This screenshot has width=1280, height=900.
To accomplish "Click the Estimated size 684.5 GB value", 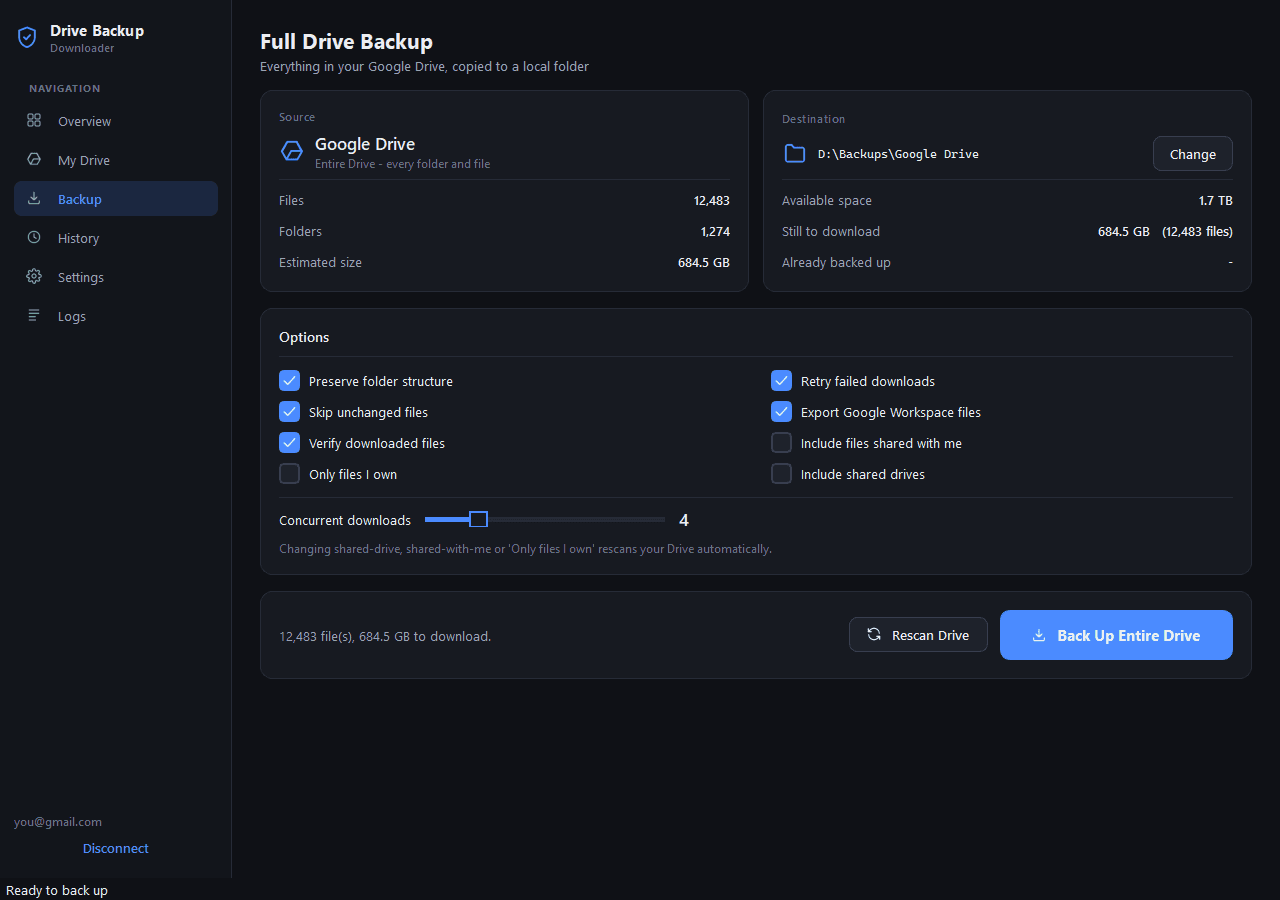I will pyautogui.click(x=704, y=262).
